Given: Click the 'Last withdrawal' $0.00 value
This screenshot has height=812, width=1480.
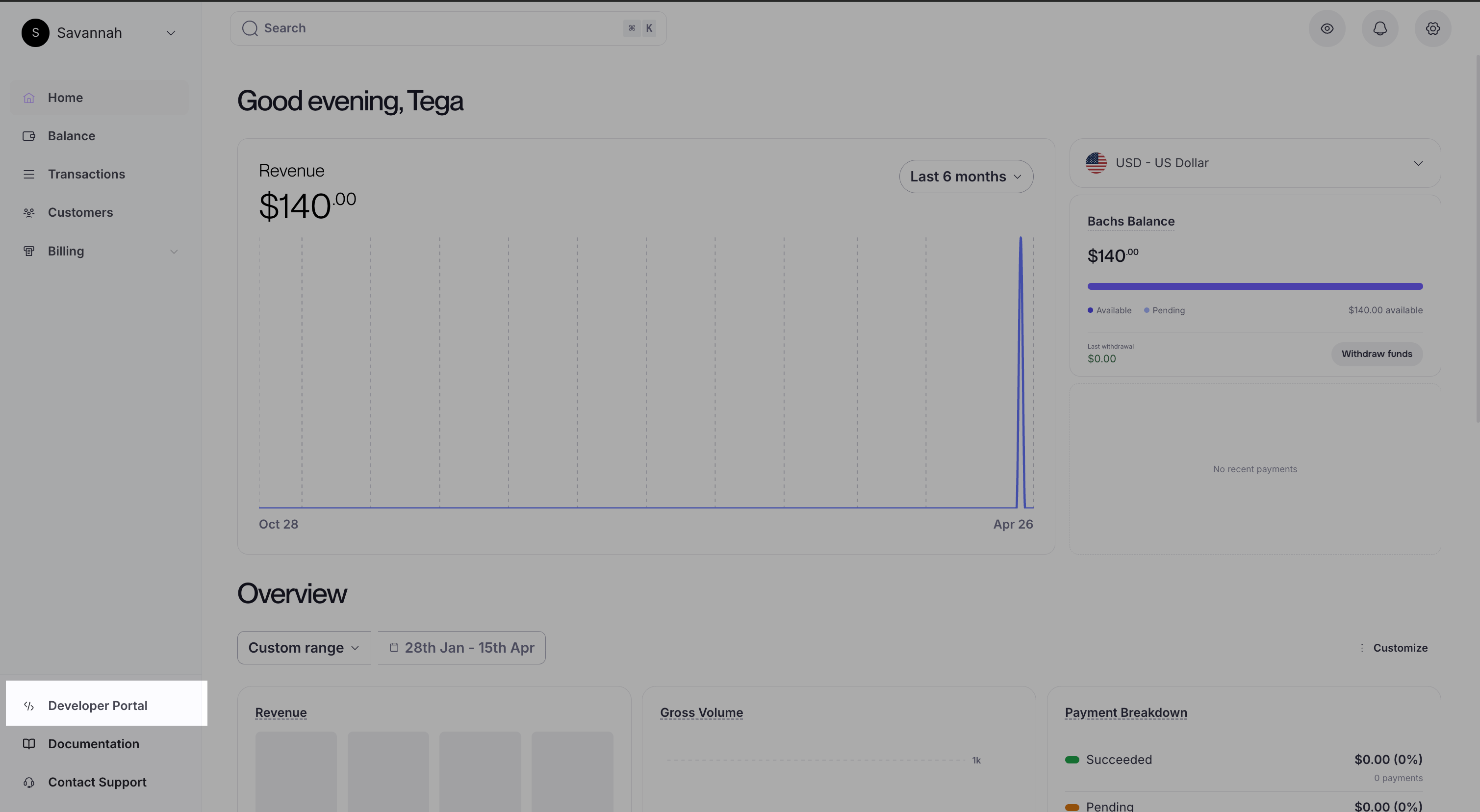Looking at the screenshot, I should (x=1101, y=358).
